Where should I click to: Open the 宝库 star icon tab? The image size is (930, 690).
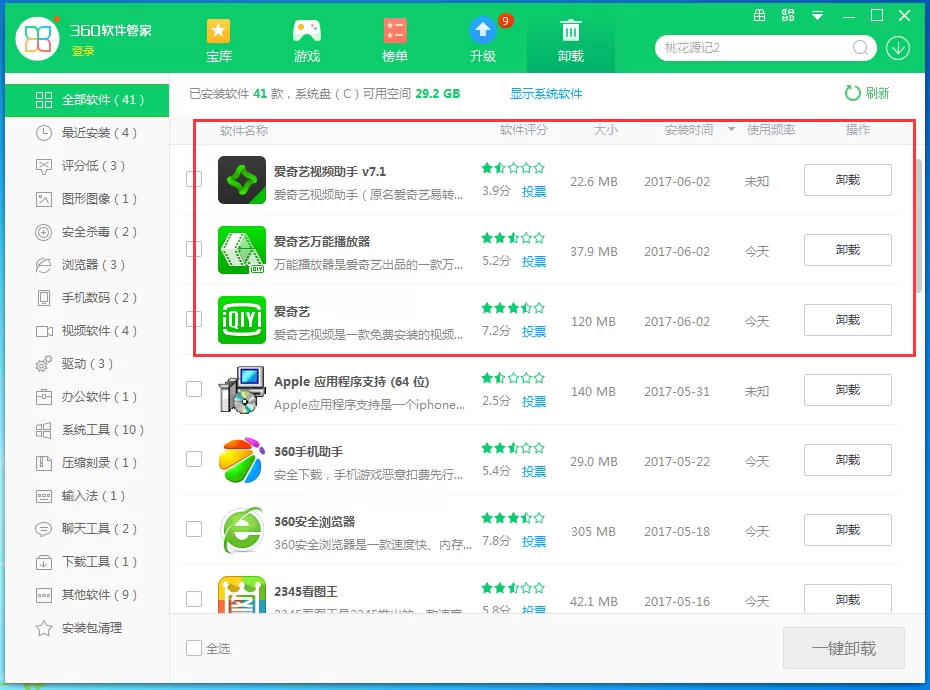[218, 31]
